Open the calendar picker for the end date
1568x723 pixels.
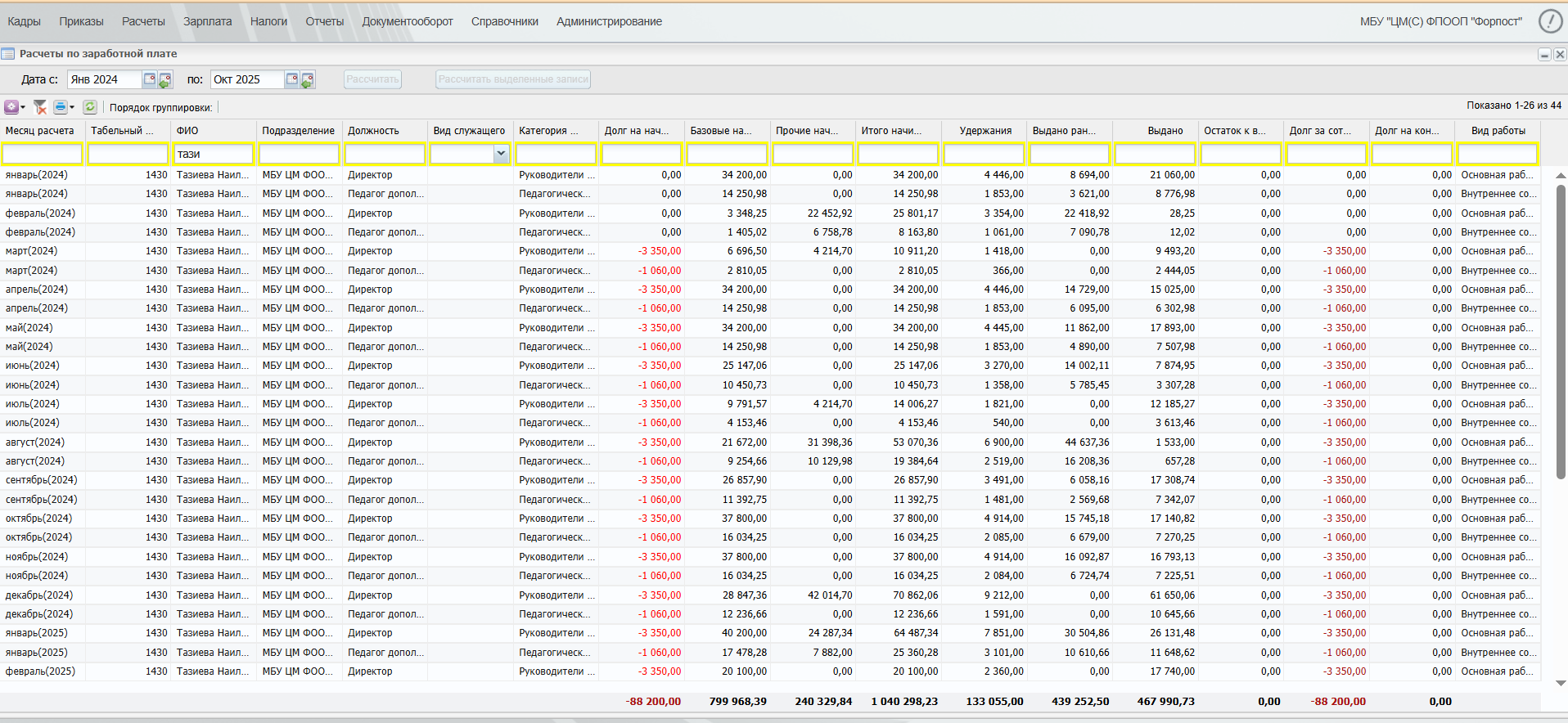tap(292, 79)
